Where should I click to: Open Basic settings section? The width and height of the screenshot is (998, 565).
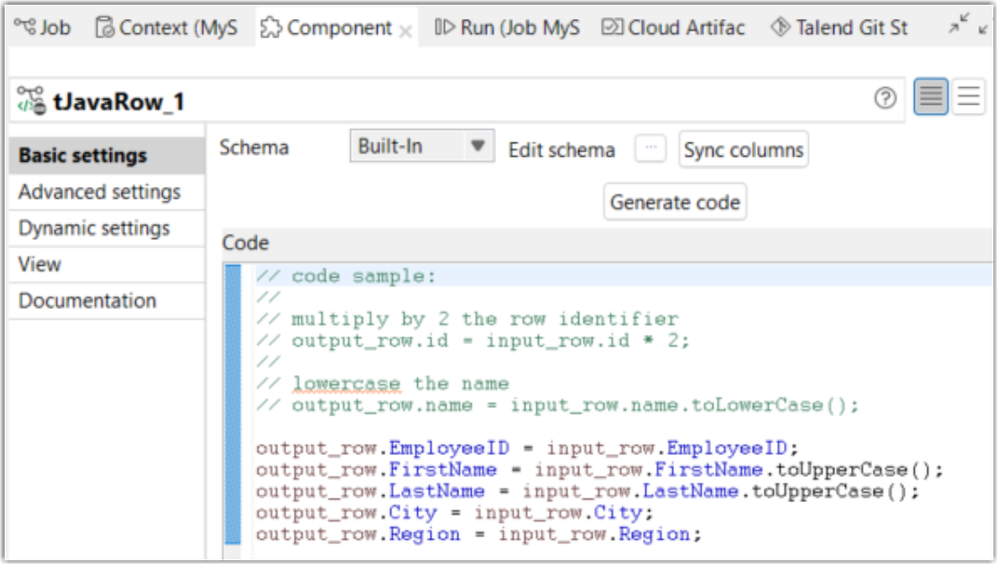click(107, 155)
